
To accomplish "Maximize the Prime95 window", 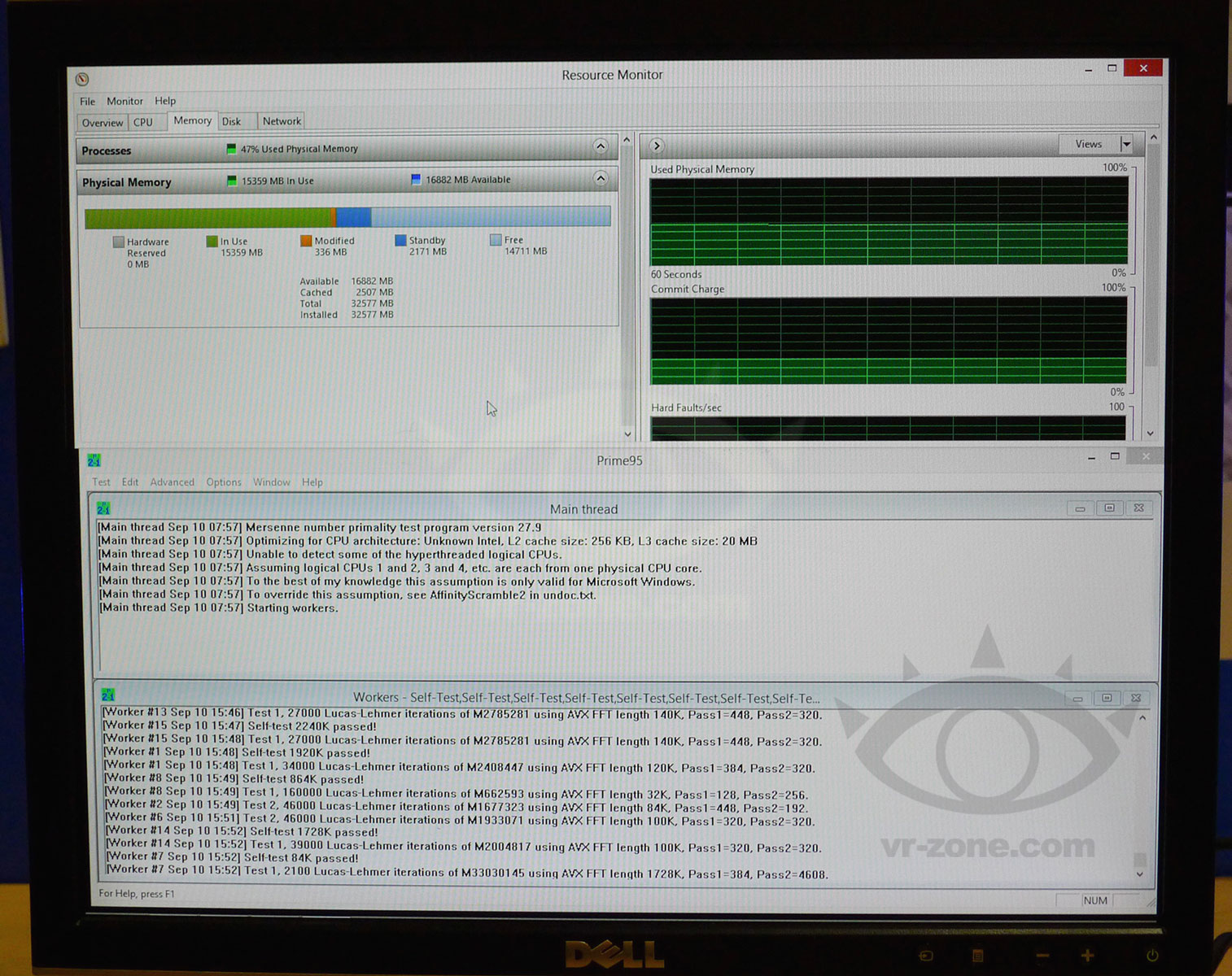I will coord(1115,457).
